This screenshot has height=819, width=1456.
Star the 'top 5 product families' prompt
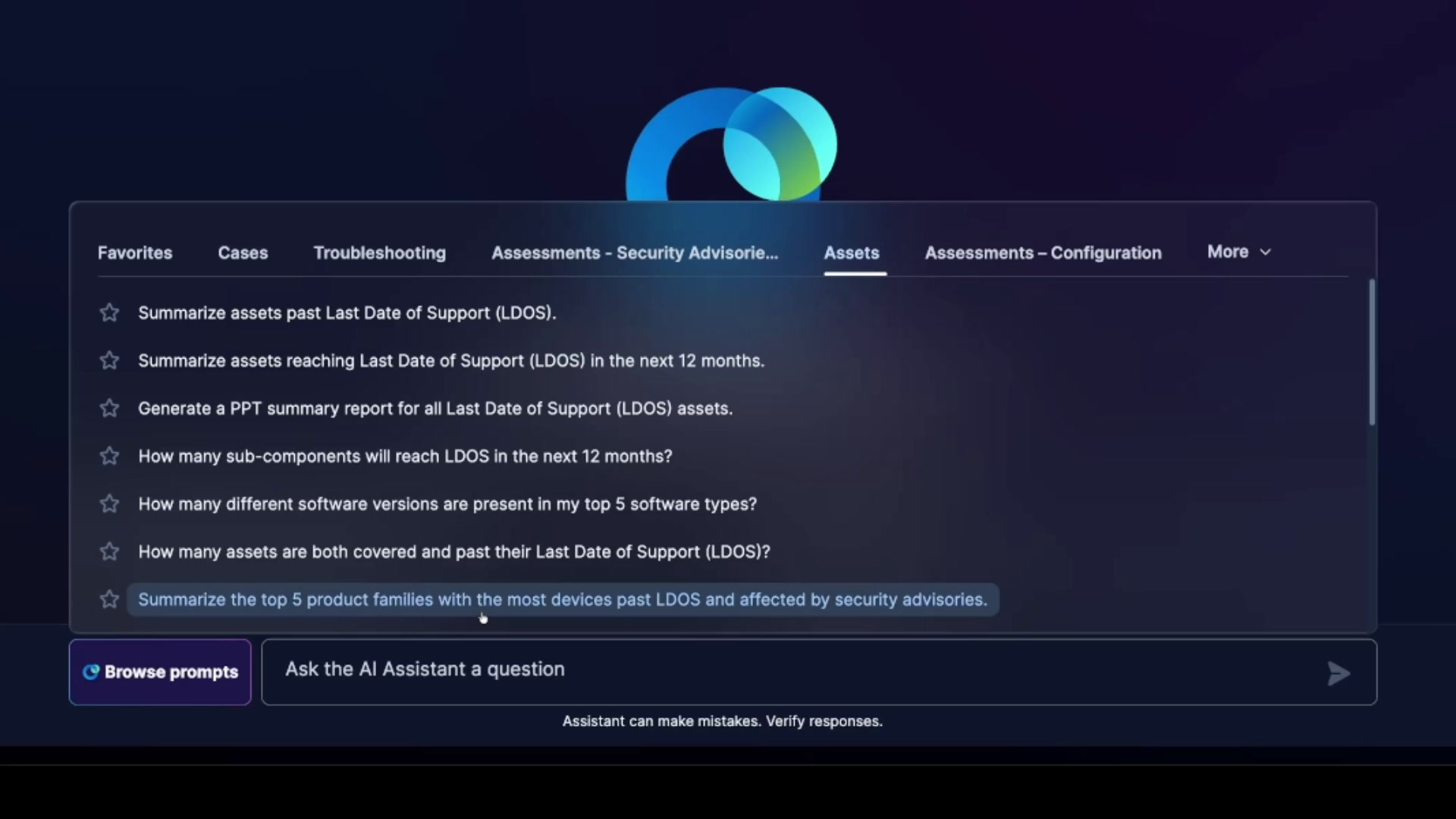pyautogui.click(x=109, y=599)
